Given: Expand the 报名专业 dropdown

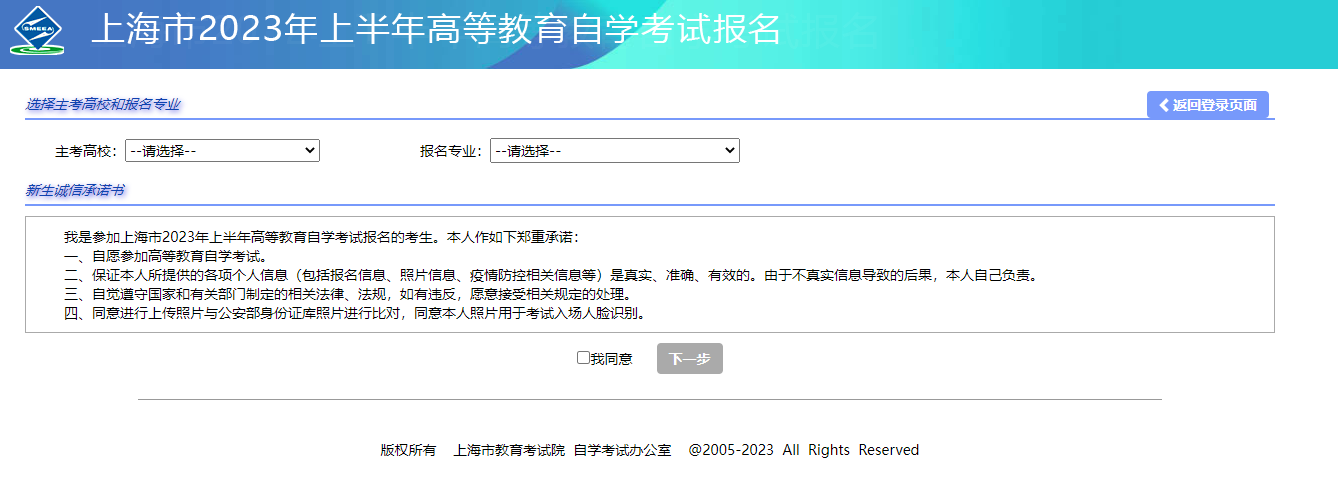Looking at the screenshot, I should tap(614, 151).
